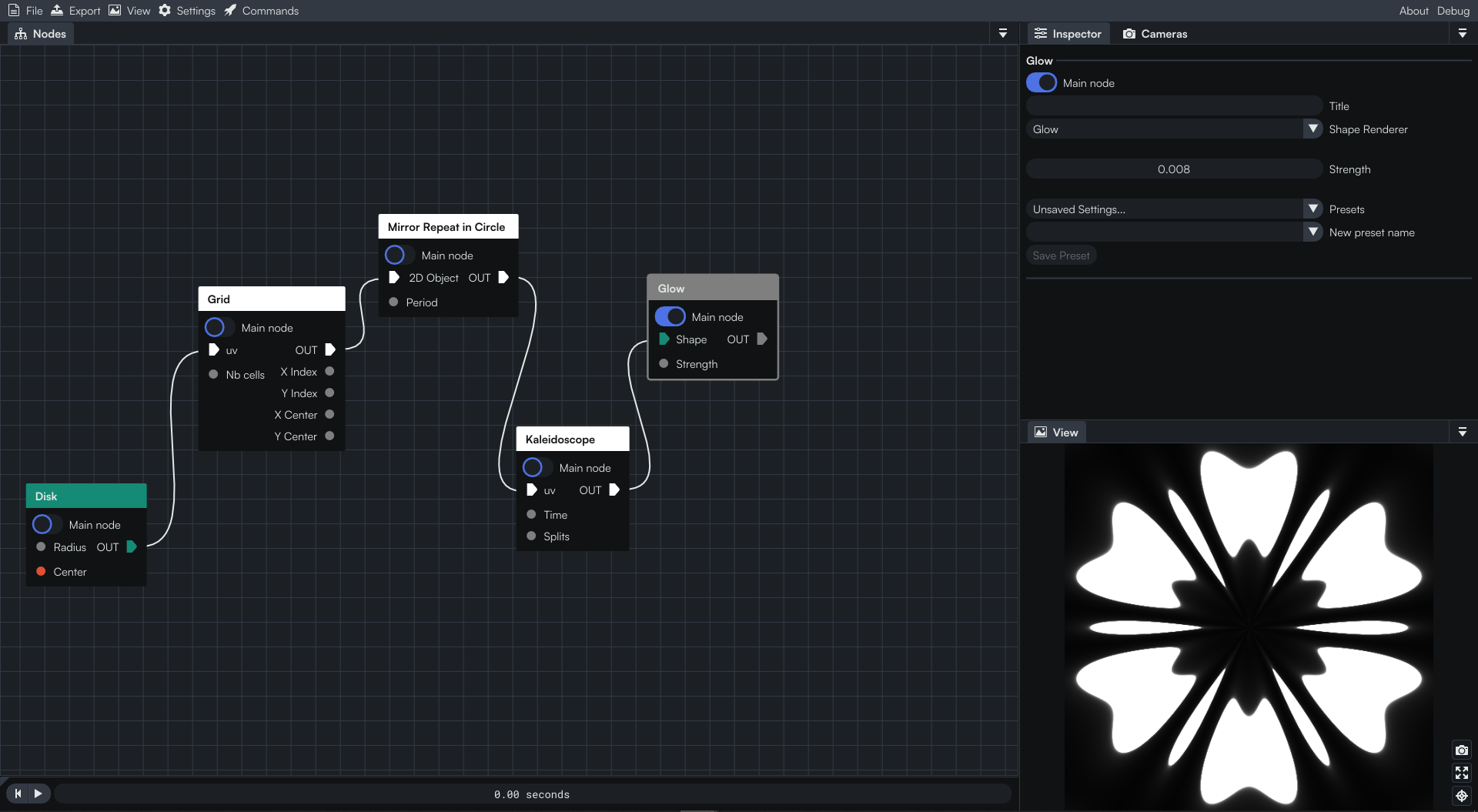The width and height of the screenshot is (1478, 812).
Task: Click the Glow node Shape input pin
Action: 664,339
